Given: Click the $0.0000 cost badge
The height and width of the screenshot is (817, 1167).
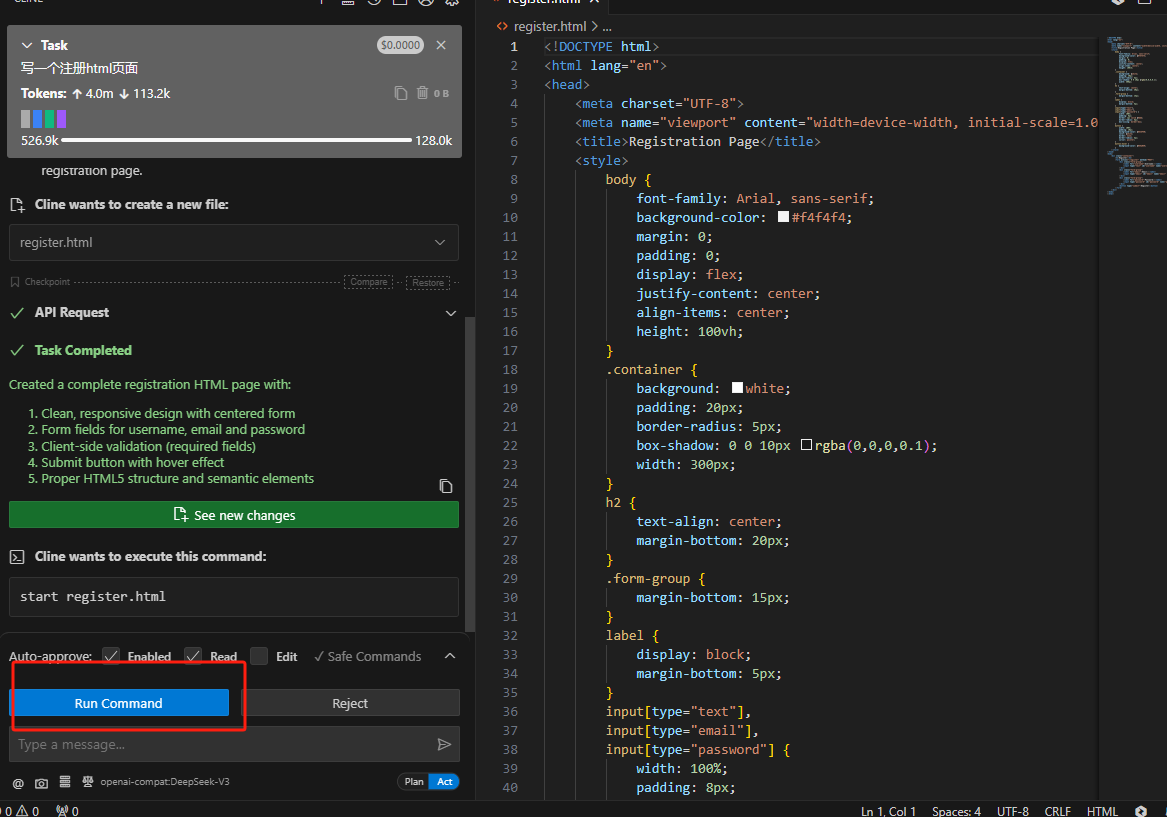Looking at the screenshot, I should pyautogui.click(x=400, y=45).
